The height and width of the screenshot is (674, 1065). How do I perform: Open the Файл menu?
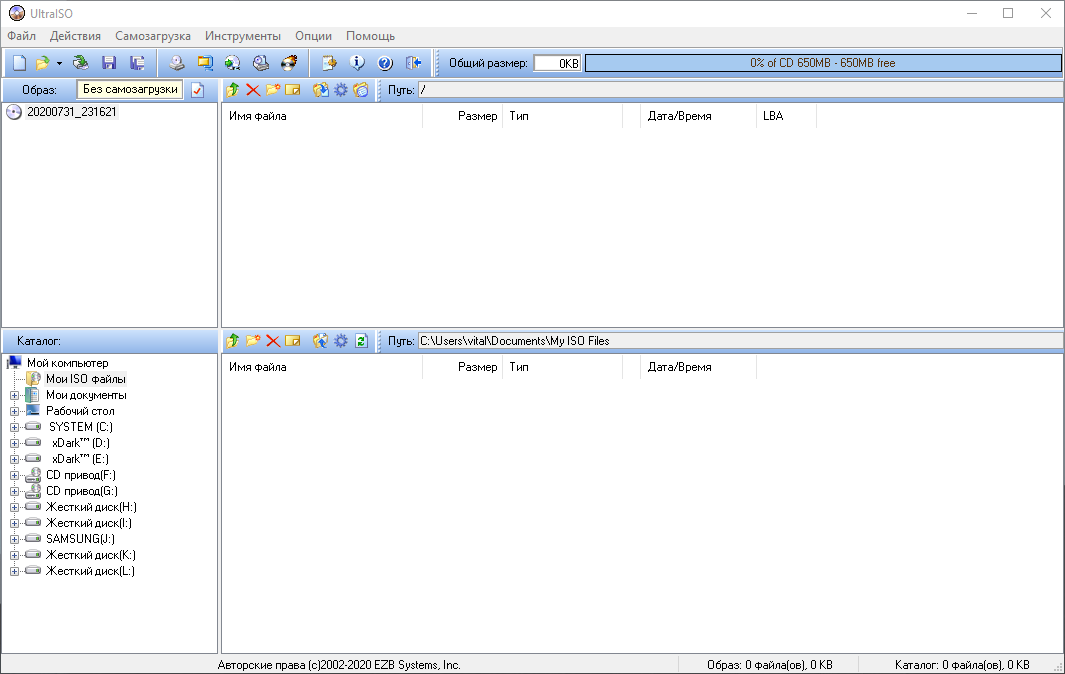(22, 36)
